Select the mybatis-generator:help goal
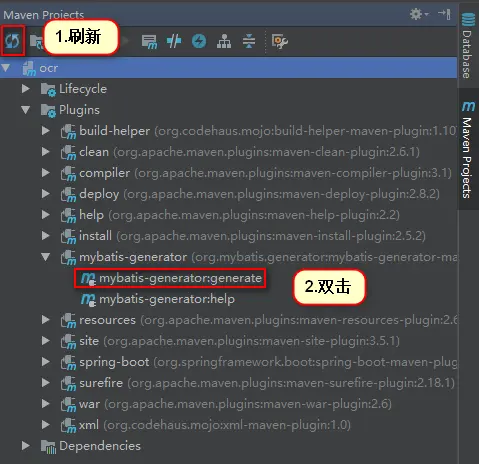Viewport: 479px width, 464px height. tap(167, 299)
